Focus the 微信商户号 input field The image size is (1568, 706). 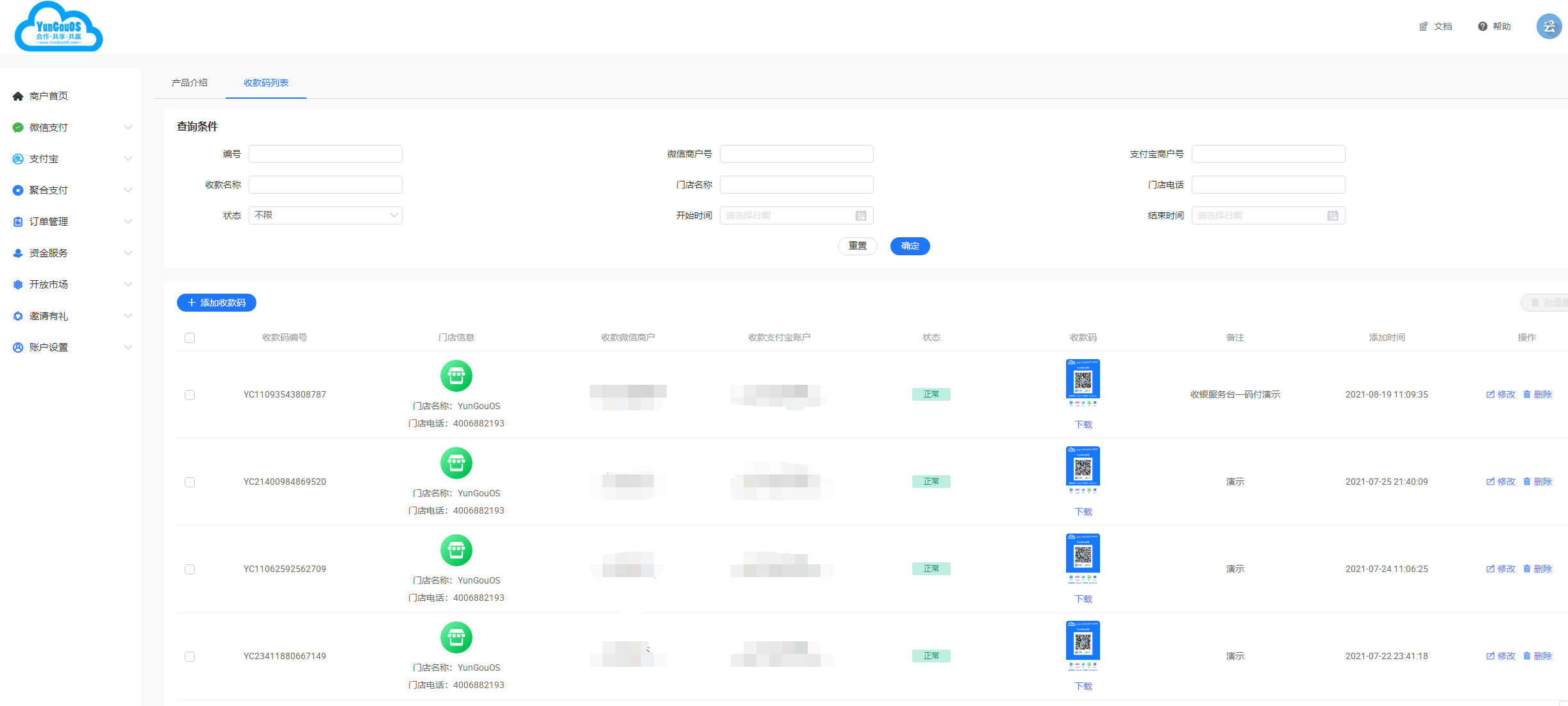(x=797, y=154)
